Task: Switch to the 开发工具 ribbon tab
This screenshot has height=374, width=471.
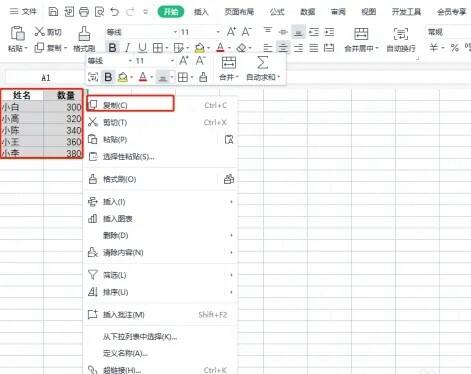Action: pyautogui.click(x=406, y=12)
